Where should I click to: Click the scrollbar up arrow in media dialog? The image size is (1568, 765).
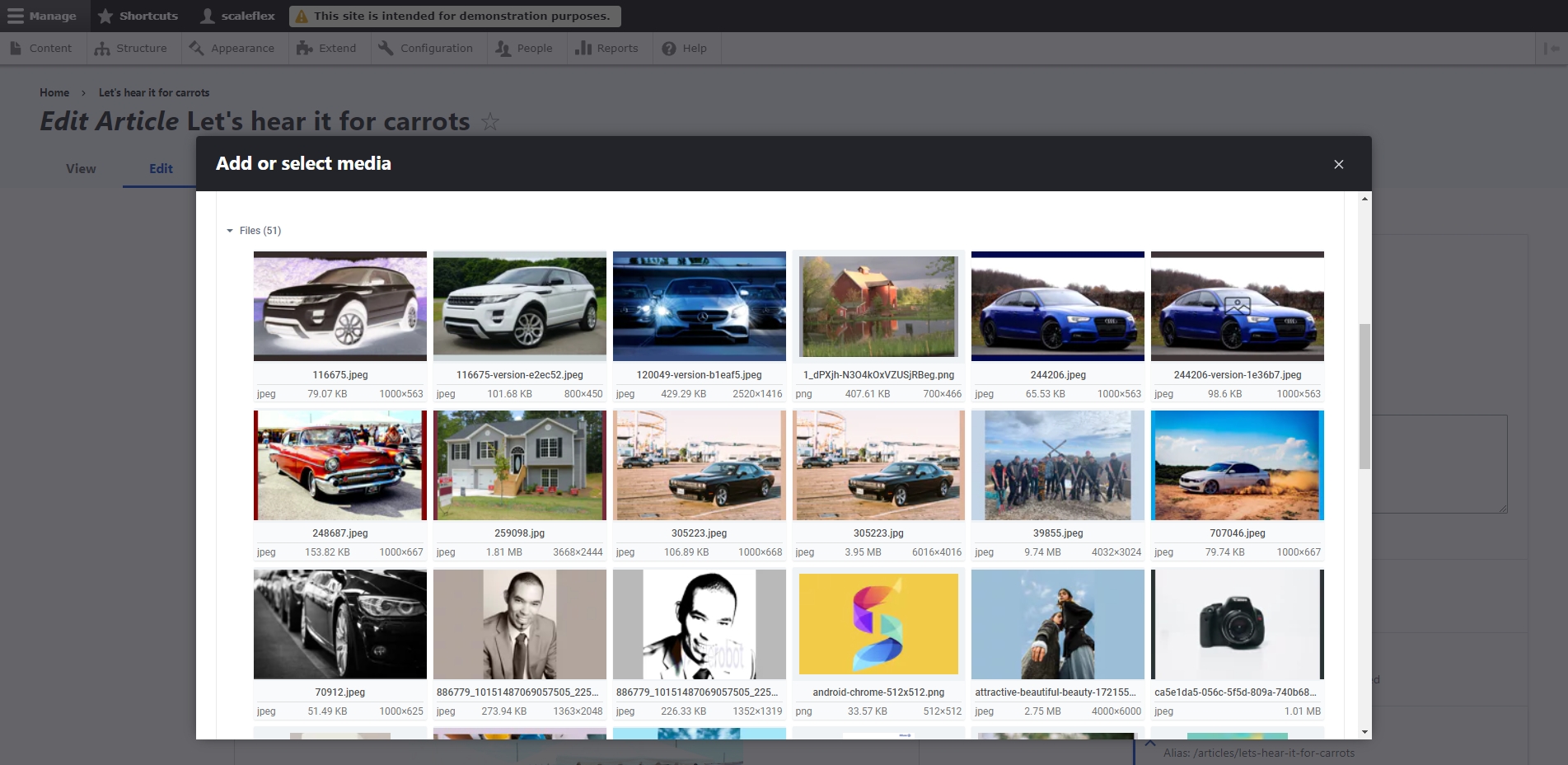[x=1365, y=199]
